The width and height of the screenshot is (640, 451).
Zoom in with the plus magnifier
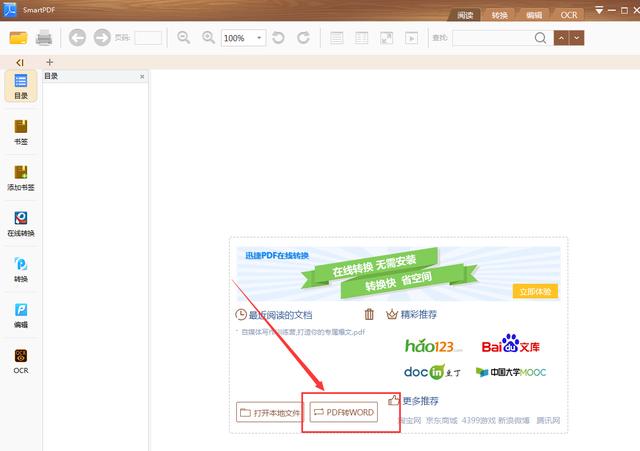coord(209,38)
